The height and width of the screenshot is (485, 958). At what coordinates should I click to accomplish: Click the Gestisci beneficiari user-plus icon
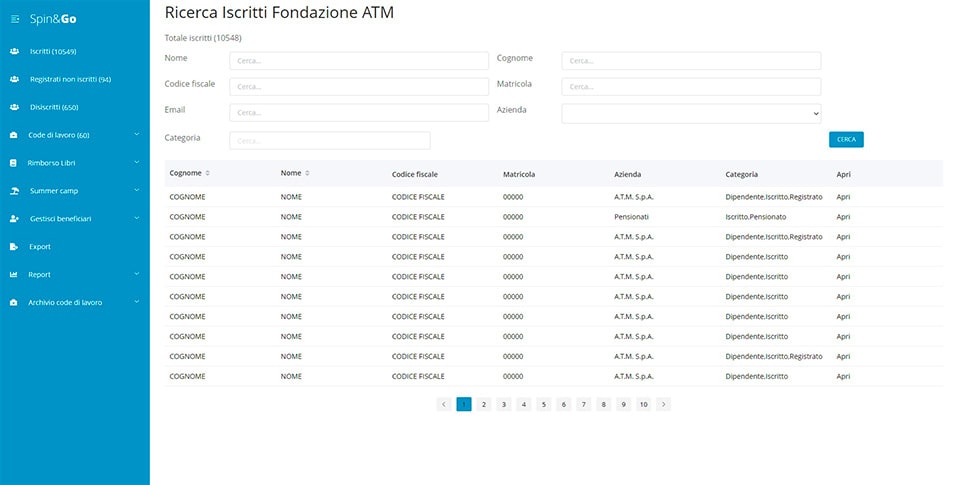coord(14,219)
